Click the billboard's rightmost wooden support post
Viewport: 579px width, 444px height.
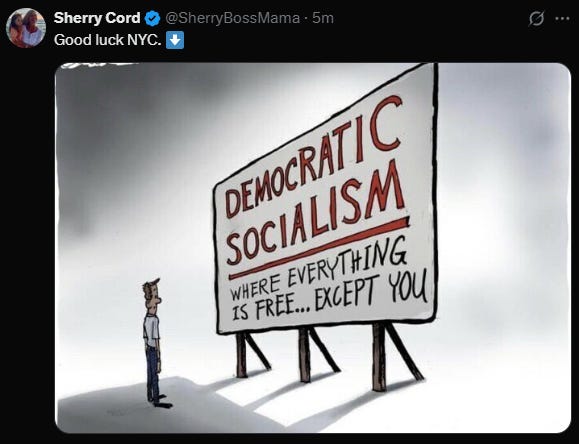379,357
